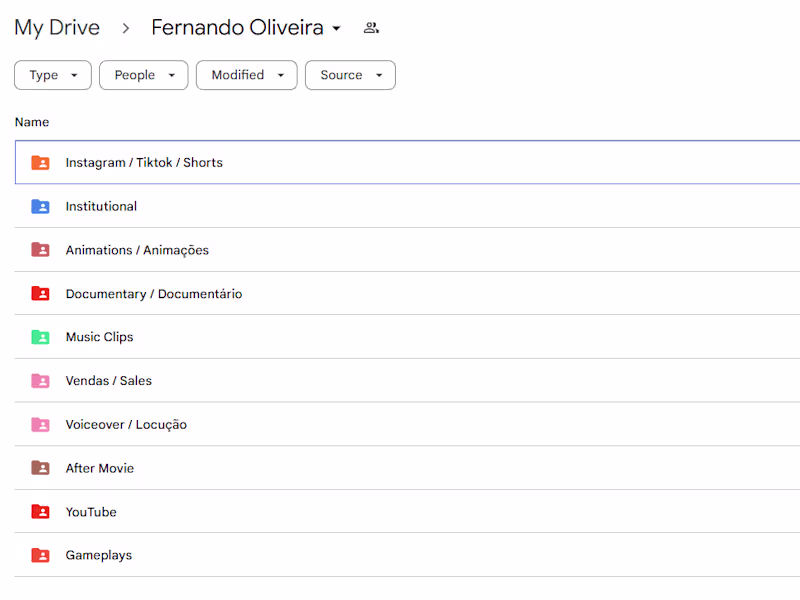Go back to My Drive breadcrumb
Image resolution: width=800 pixels, height=600 pixels.
57,28
